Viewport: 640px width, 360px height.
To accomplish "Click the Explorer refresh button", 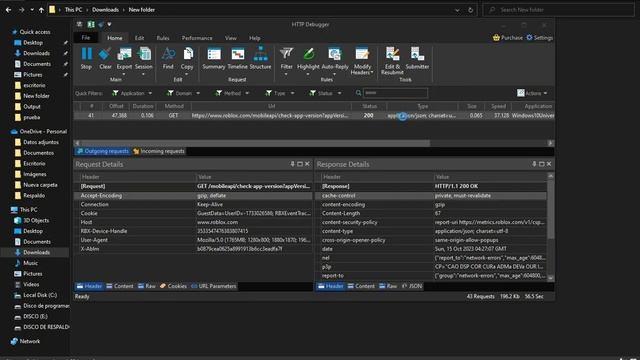I will (470, 10).
